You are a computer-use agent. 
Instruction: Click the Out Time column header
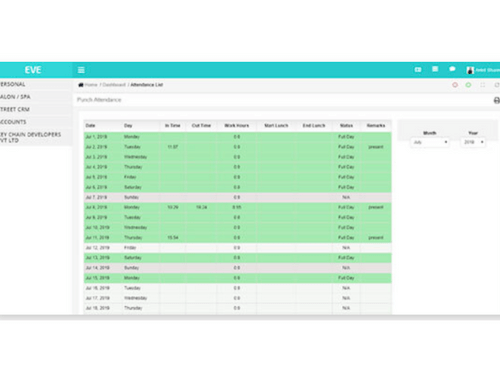tap(201, 126)
